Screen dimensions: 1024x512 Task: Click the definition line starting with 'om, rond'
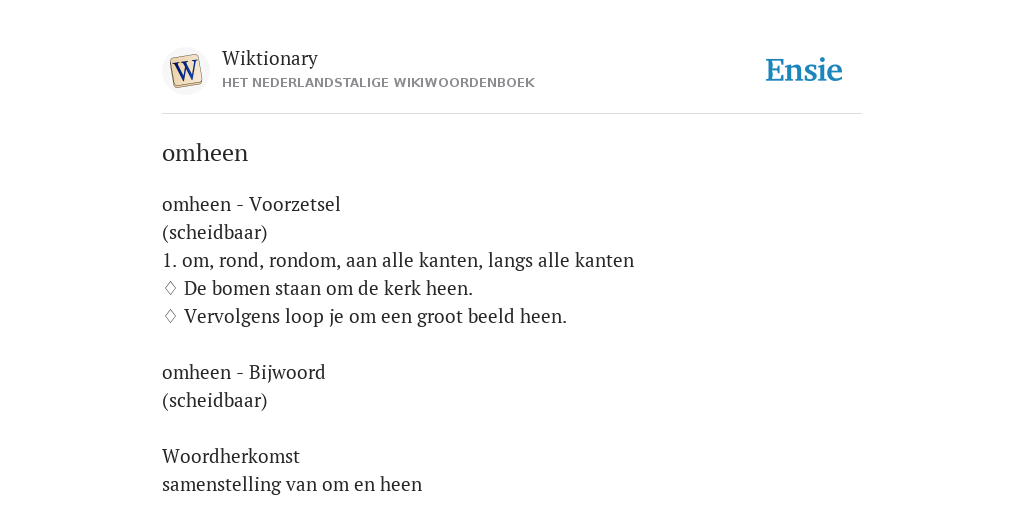pos(398,261)
